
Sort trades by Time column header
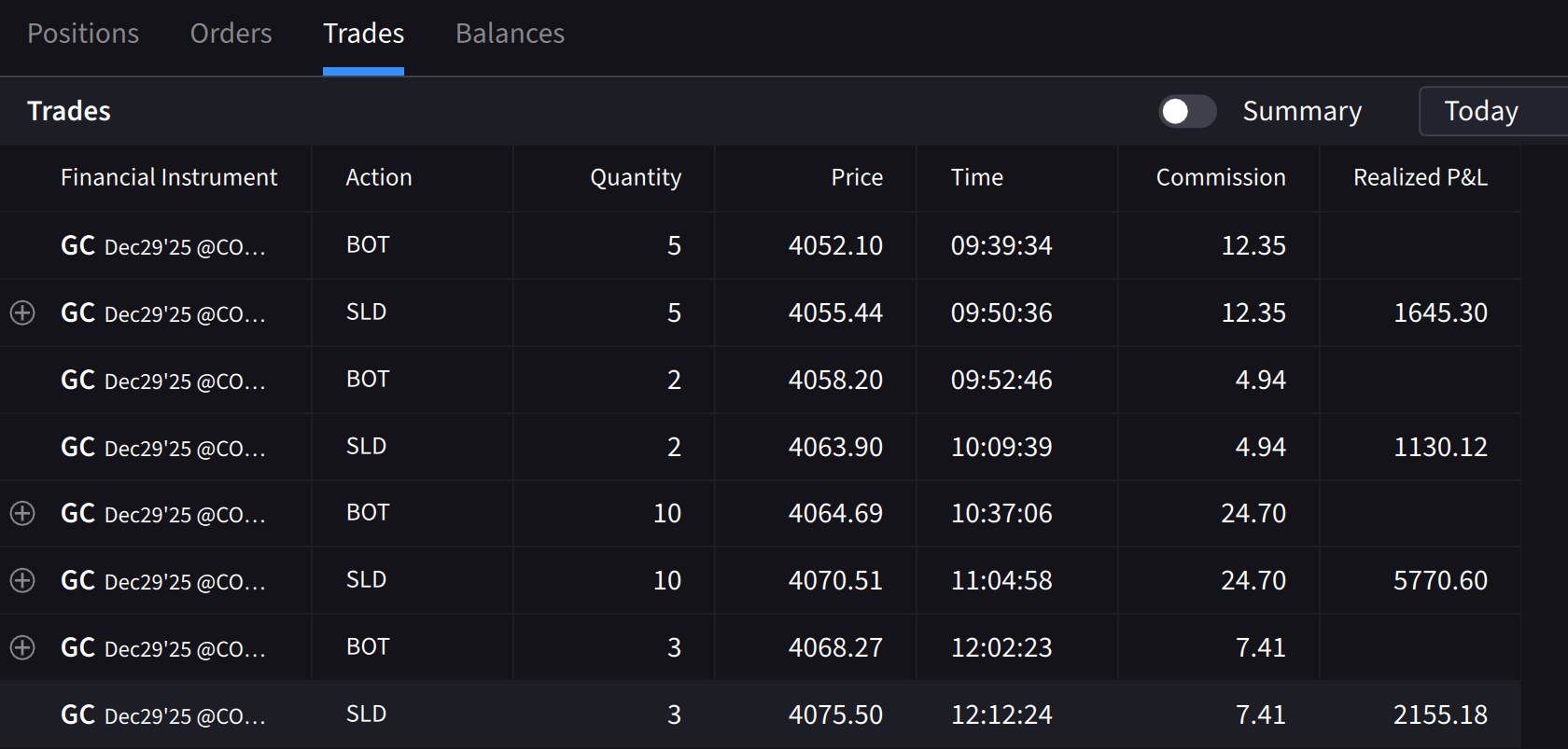pyautogui.click(x=976, y=177)
